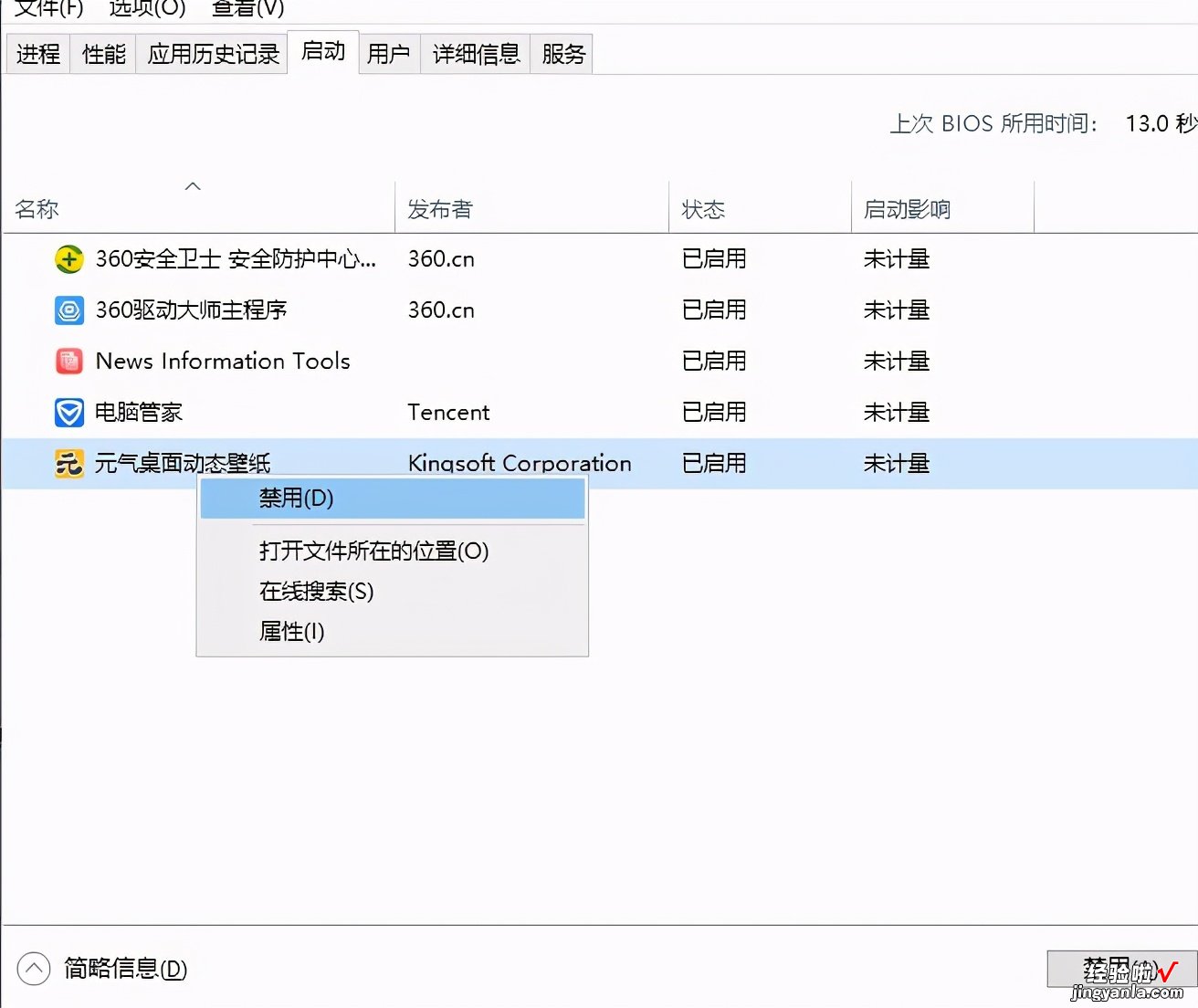Sort by the 名称 column header

tap(199, 209)
